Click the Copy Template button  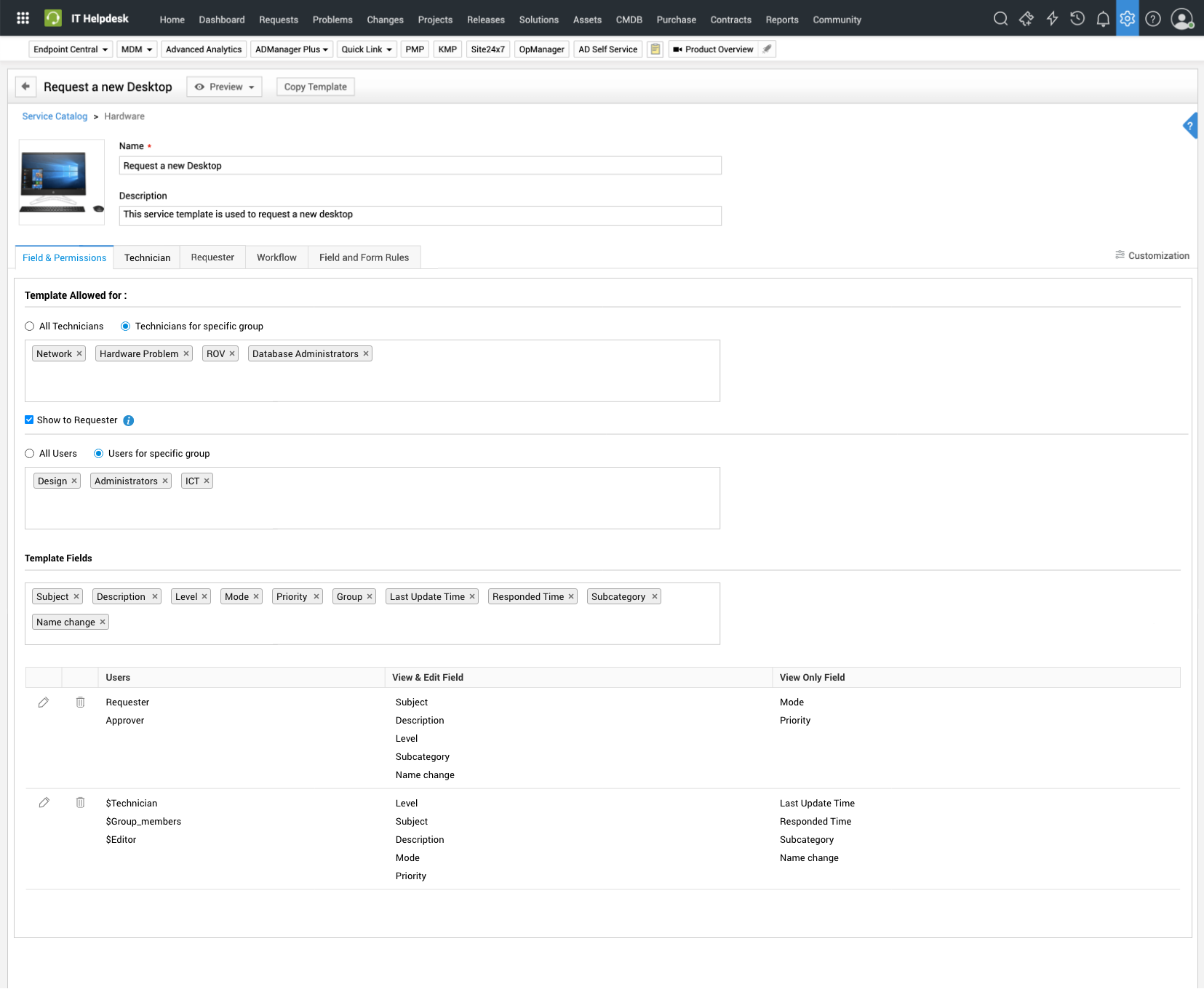tap(315, 87)
